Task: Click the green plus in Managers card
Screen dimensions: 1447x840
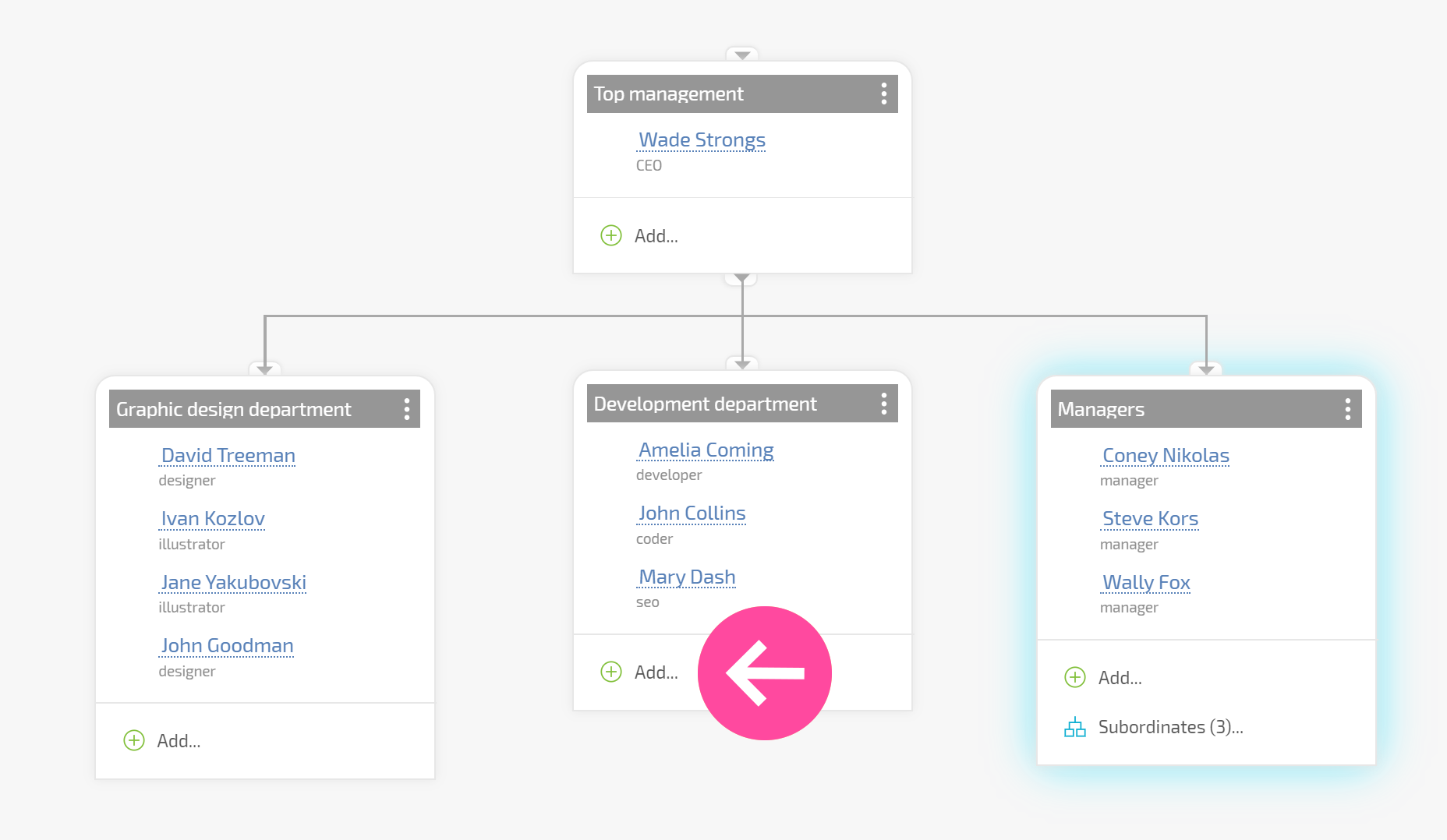Action: click(1074, 677)
